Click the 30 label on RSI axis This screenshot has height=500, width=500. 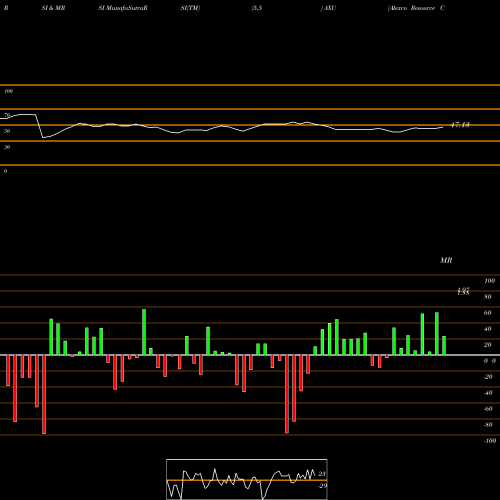coord(7,147)
